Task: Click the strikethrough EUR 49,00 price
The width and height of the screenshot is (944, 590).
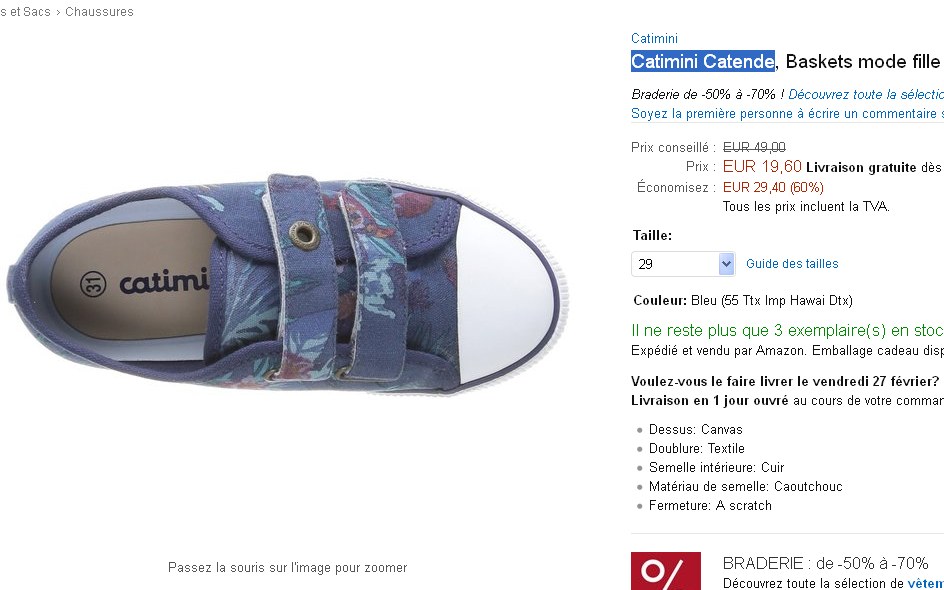Action: coord(754,147)
